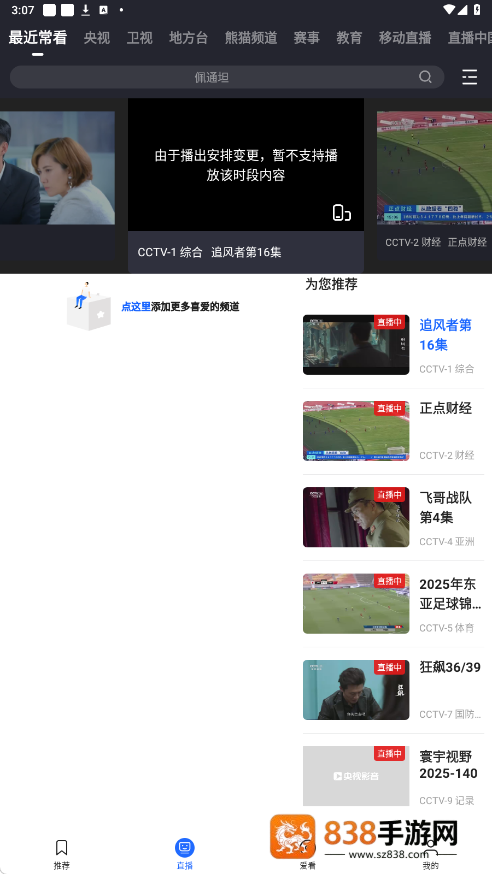Select the 教育 tab
492x874 pixels.
pos(349,38)
